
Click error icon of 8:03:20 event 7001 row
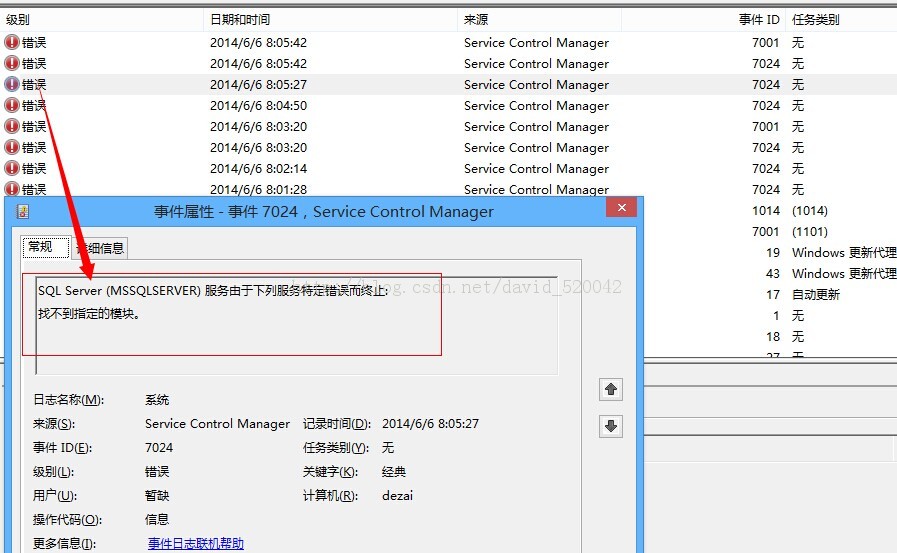[12, 126]
